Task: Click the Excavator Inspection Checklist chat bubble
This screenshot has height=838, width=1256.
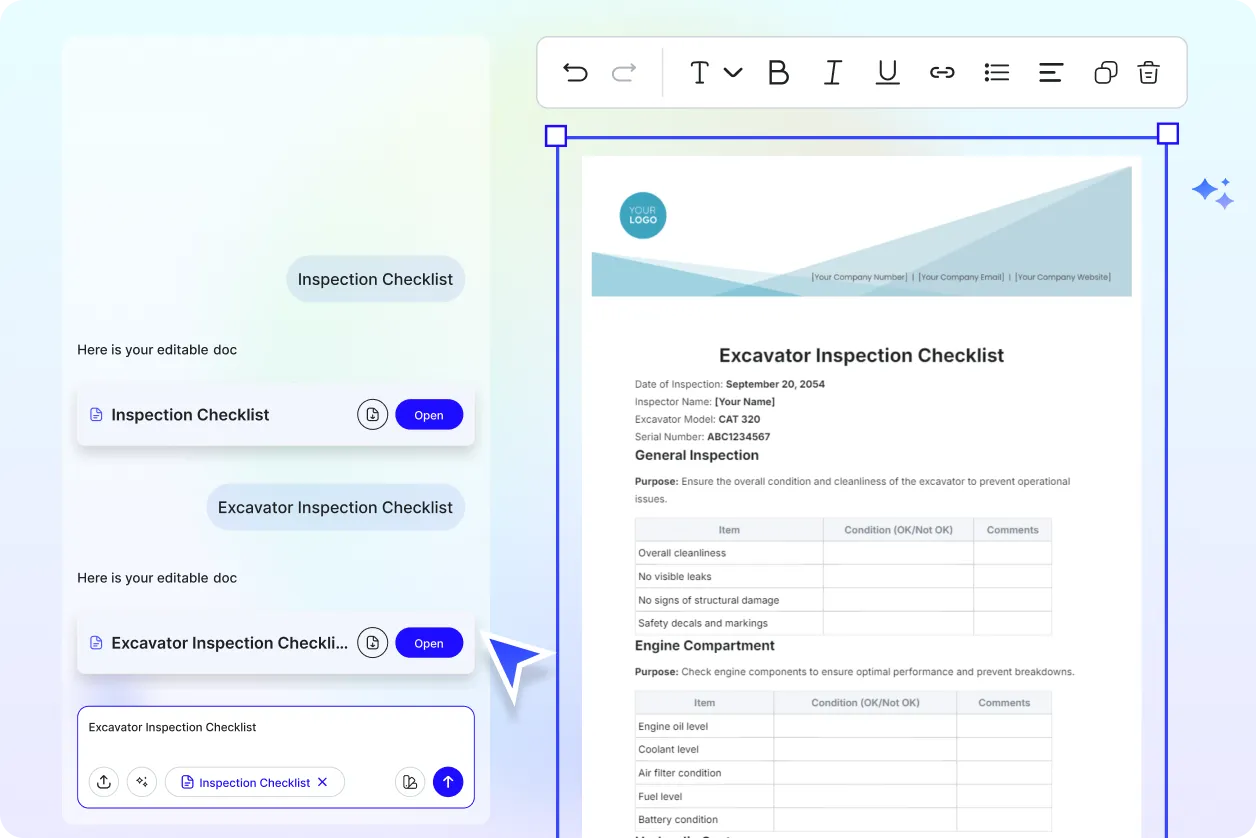Action: point(336,507)
